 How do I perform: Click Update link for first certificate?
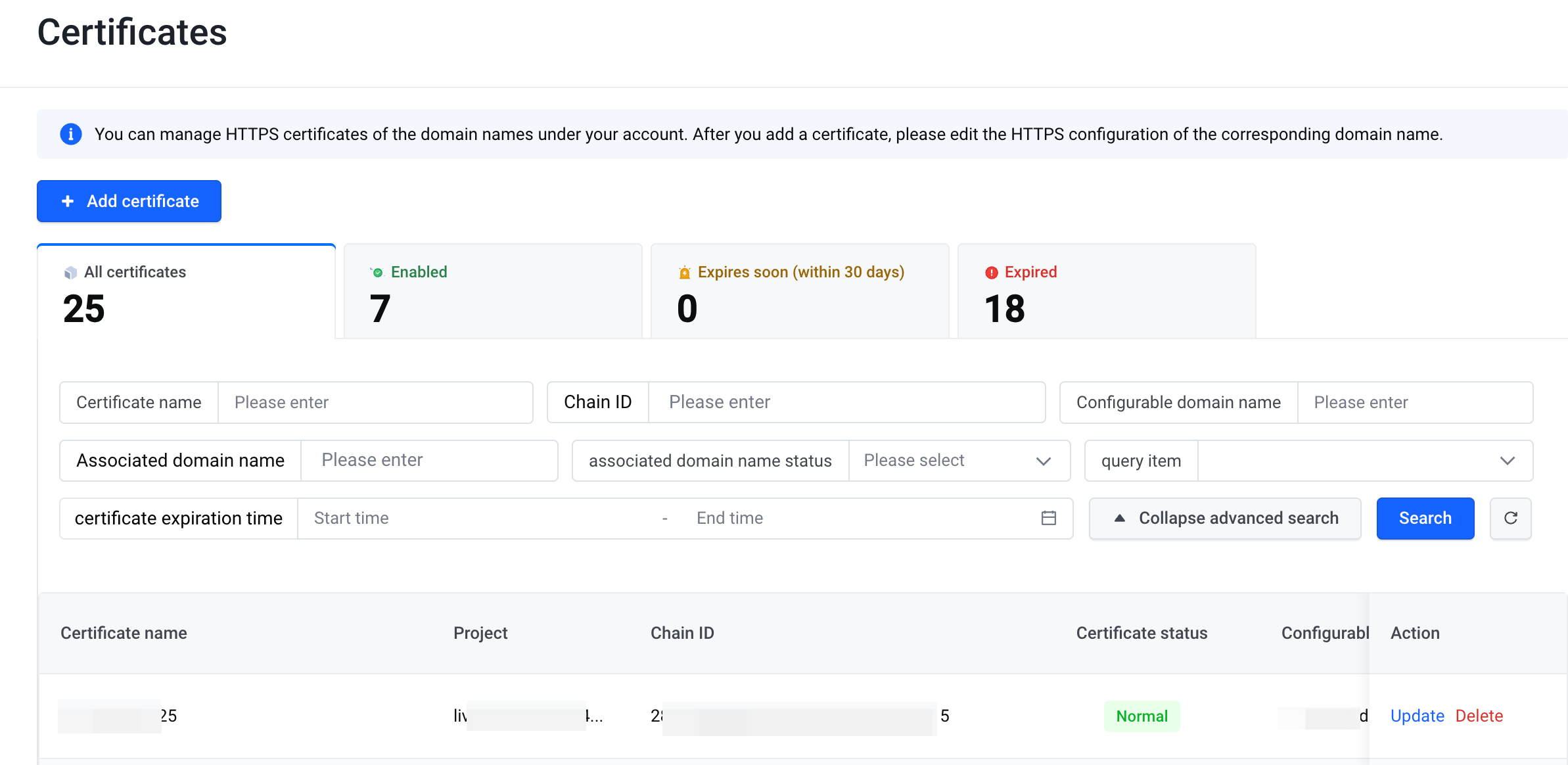tap(1417, 716)
